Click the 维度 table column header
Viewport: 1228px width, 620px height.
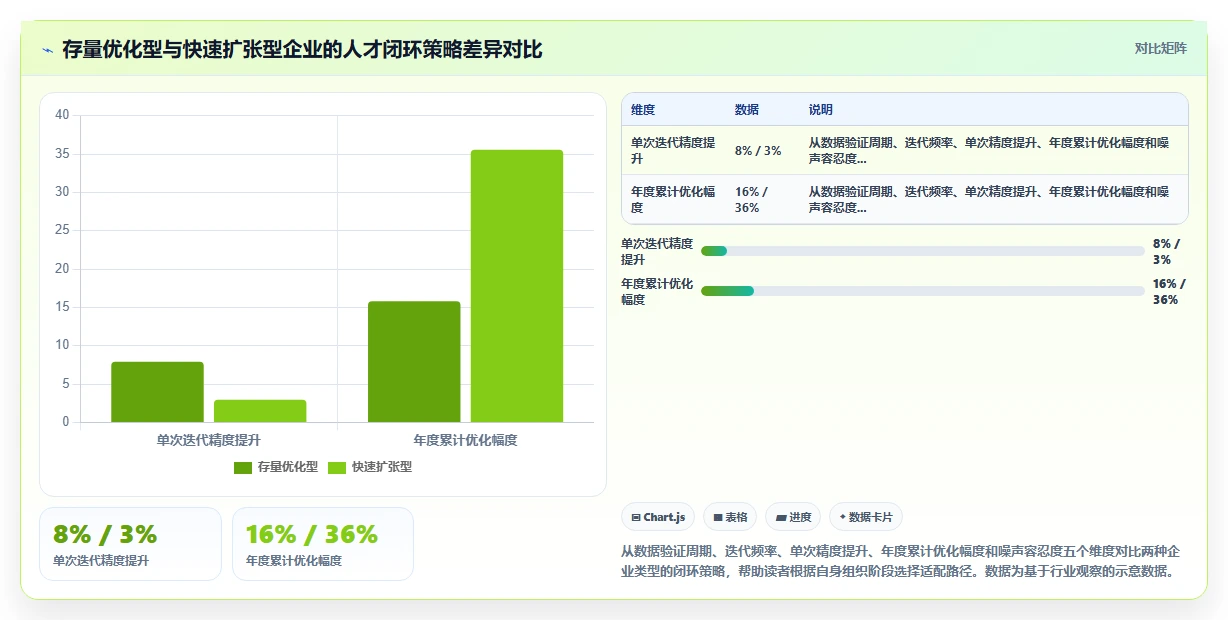(x=643, y=110)
